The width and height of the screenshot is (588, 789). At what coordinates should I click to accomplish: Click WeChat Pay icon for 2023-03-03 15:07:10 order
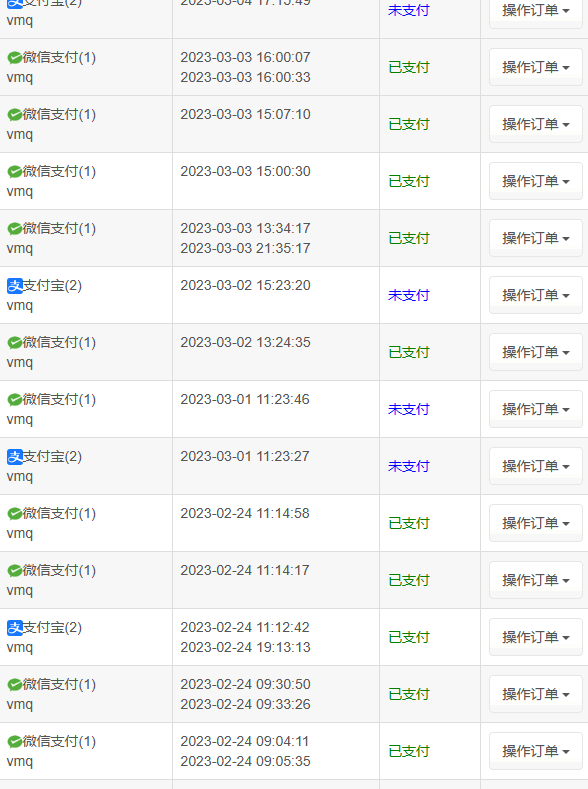[x=15, y=115]
